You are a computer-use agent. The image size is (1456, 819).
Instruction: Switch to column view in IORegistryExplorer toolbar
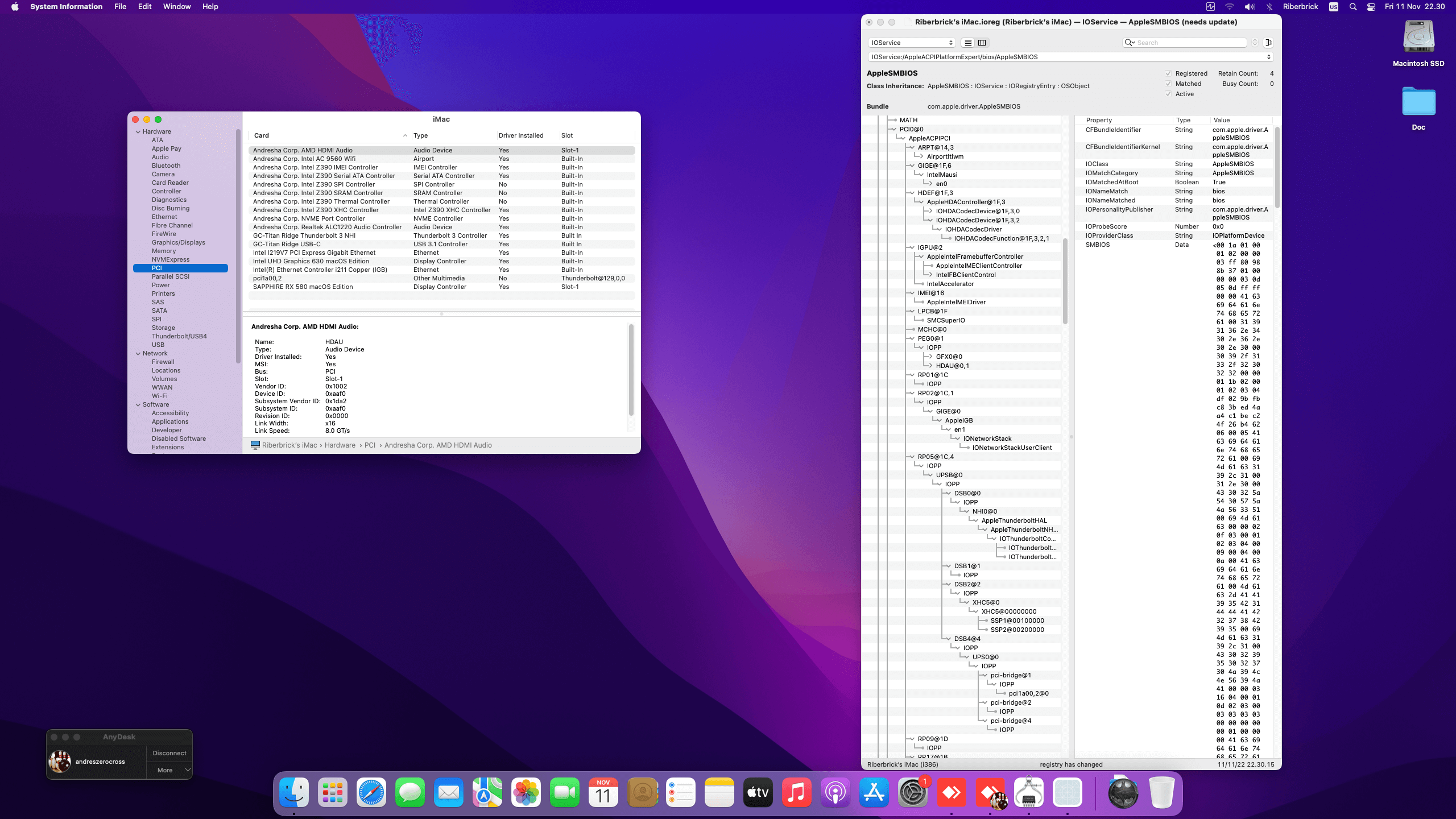tap(982, 43)
